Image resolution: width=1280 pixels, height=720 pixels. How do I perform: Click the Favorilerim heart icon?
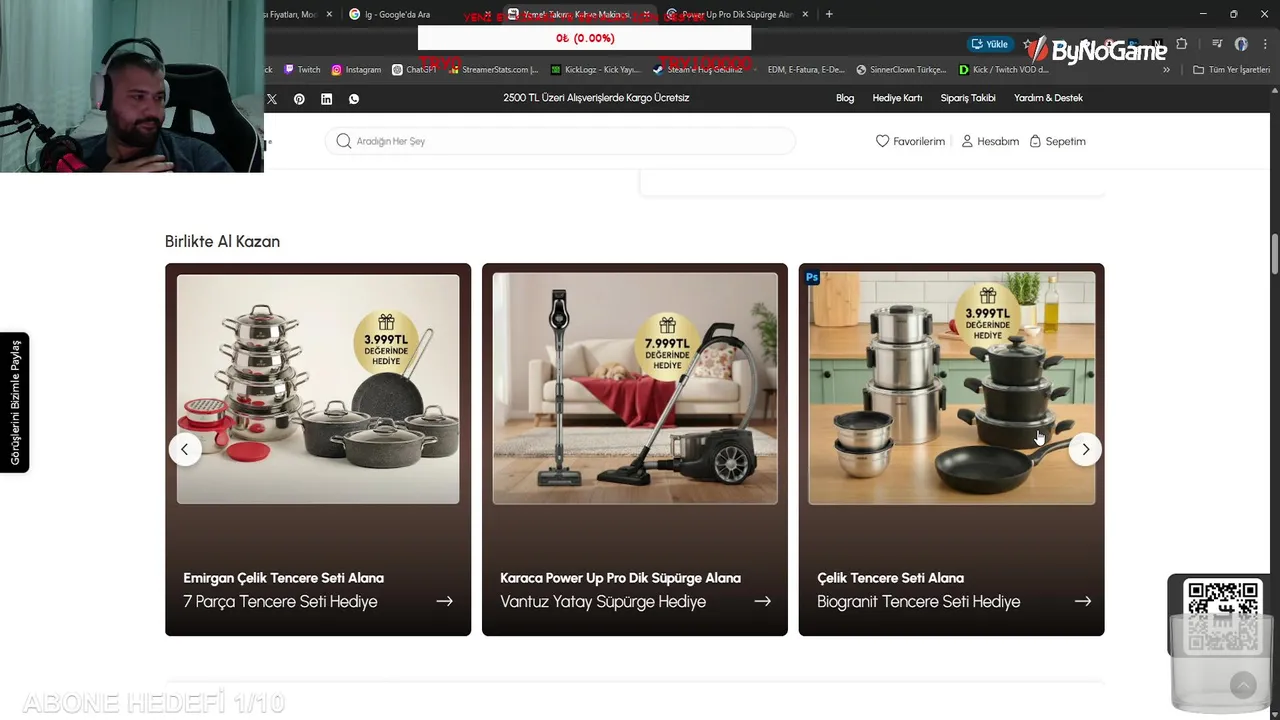[x=882, y=141]
